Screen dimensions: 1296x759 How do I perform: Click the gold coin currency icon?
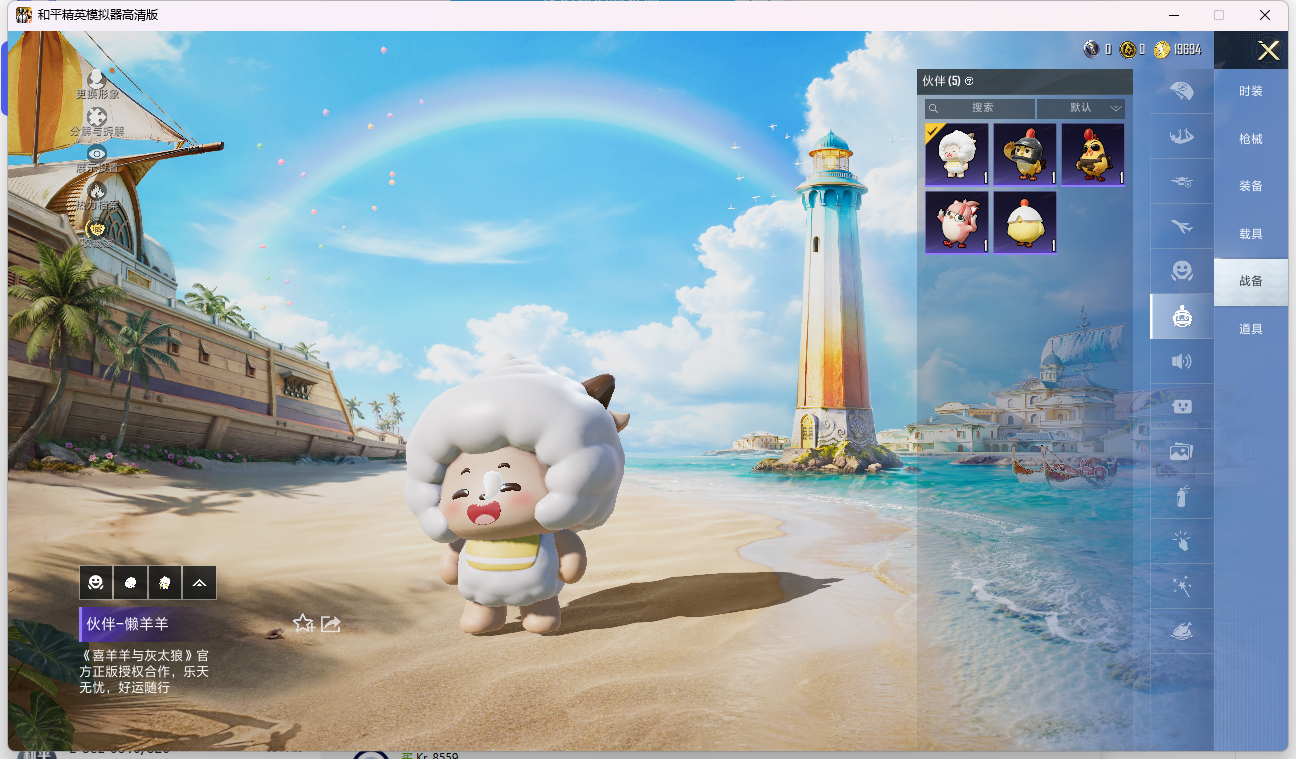[1161, 49]
